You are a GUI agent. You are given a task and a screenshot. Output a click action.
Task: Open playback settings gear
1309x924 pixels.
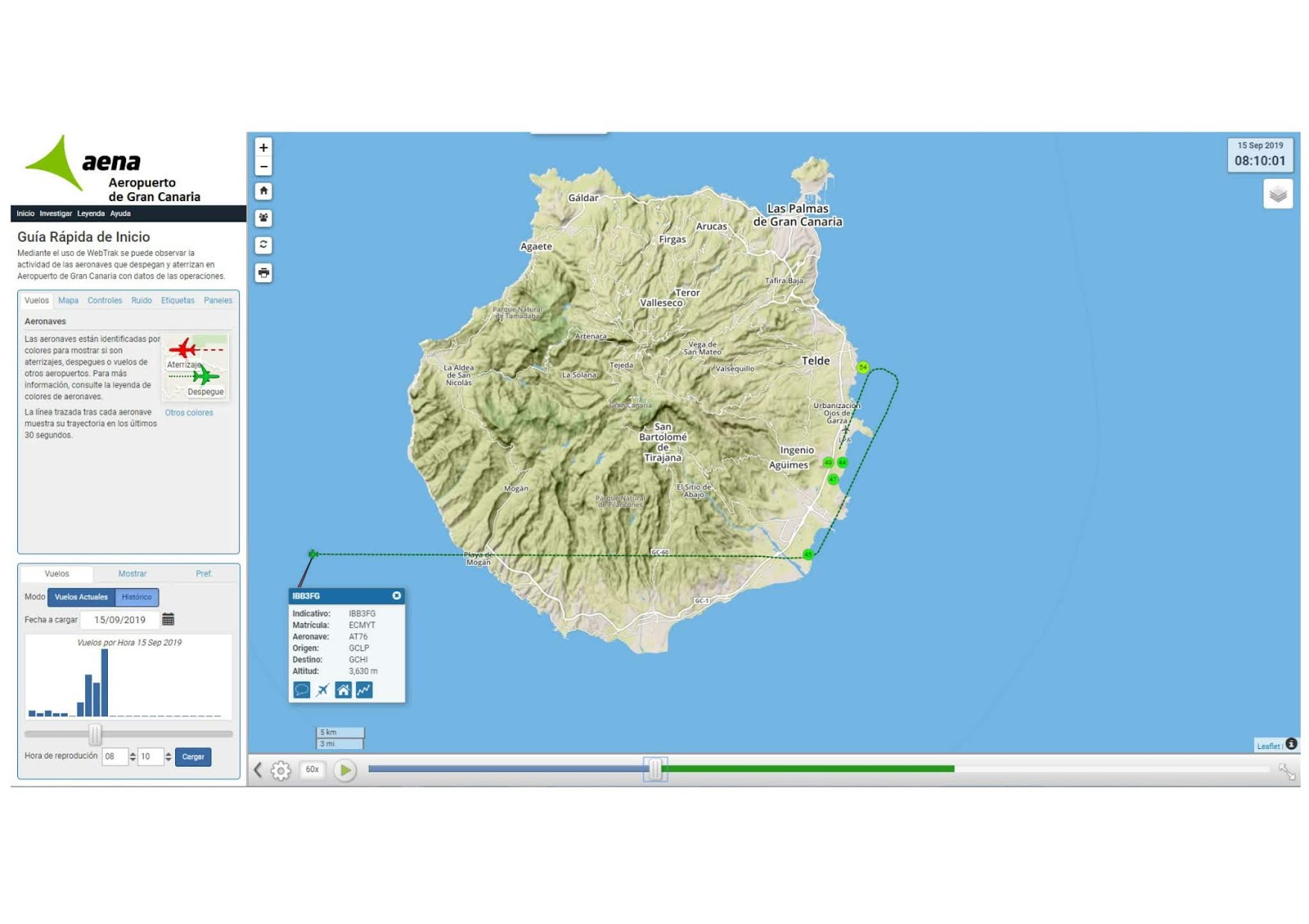[x=281, y=770]
